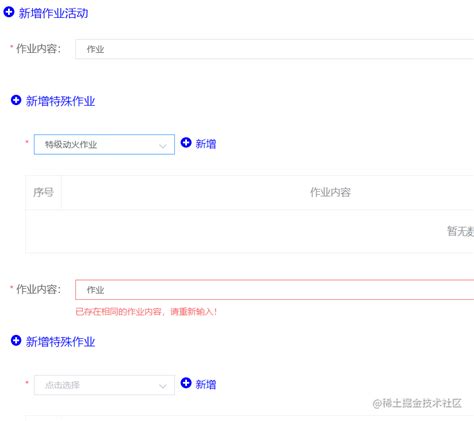Click the error message 已存在相同的作业内容
The height and width of the screenshot is (421, 474).
[x=146, y=312]
